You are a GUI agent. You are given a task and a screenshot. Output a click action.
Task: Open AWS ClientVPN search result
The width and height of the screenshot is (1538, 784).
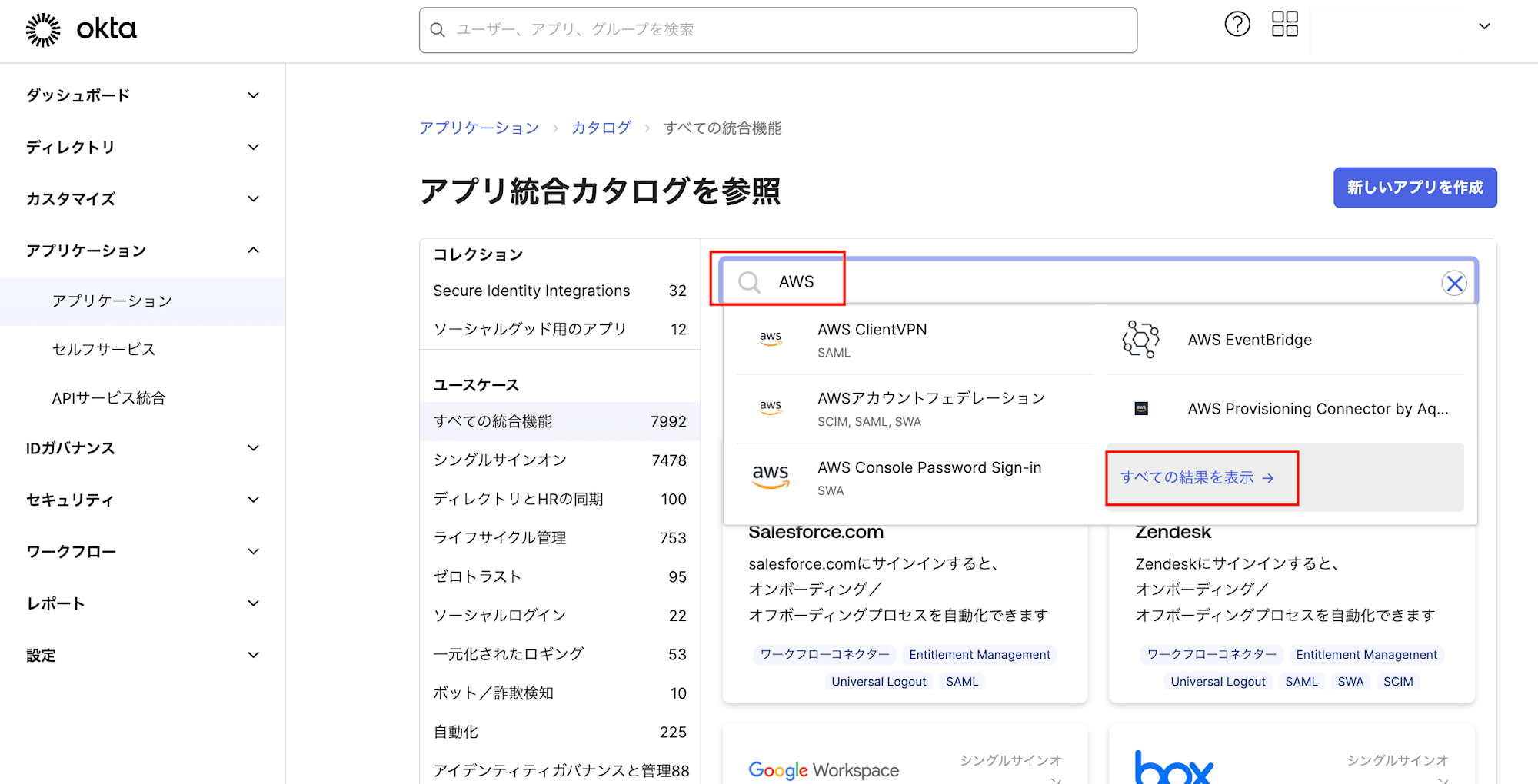click(915, 340)
